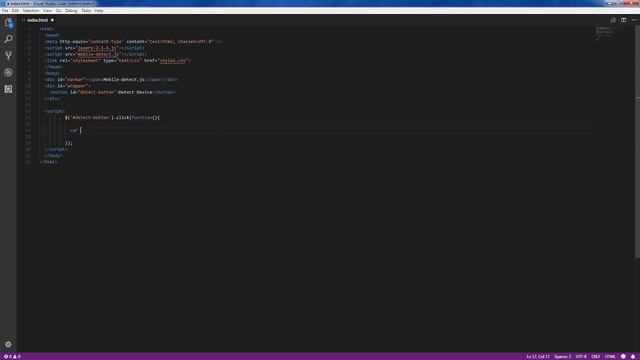Open the Search view in the activity bar
Screen dimensions: 640x360
(x=8, y=39)
